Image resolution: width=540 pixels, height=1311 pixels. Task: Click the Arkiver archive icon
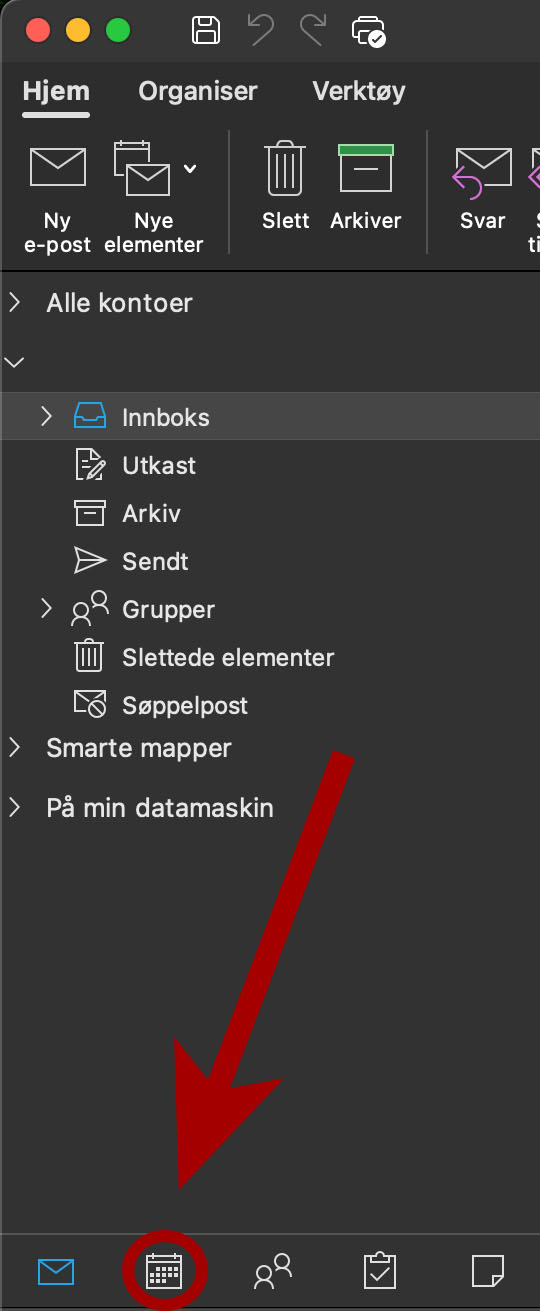tap(366, 168)
